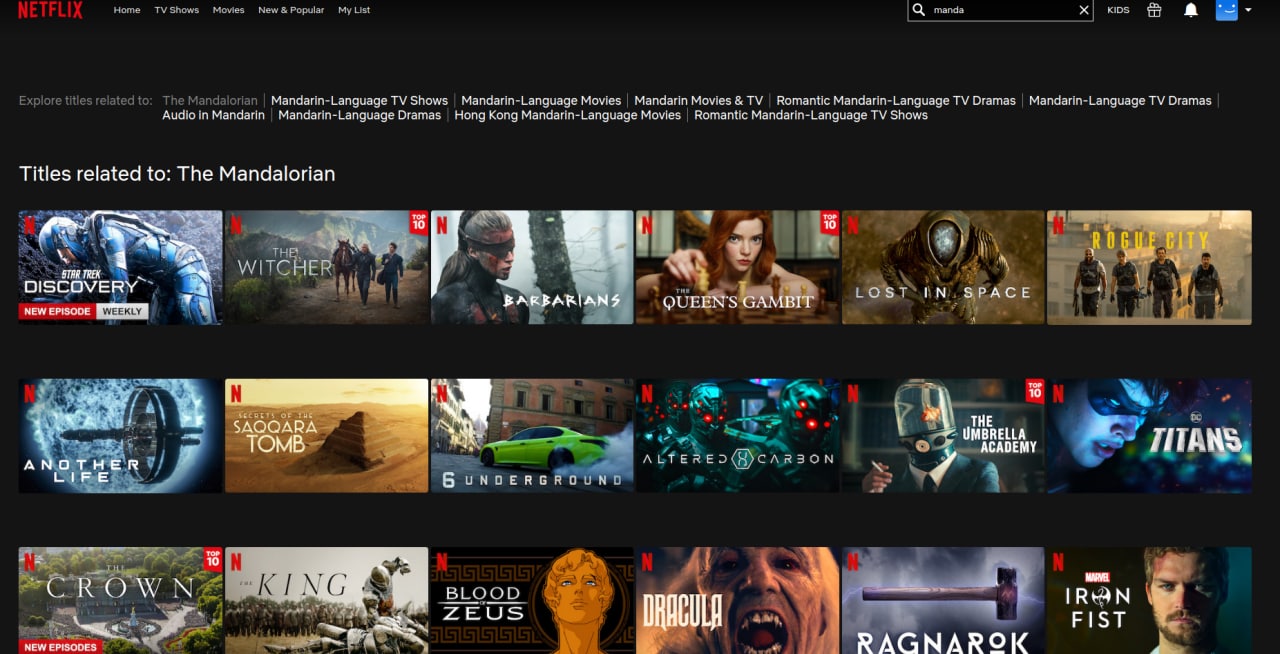Clear the search with the X icon
This screenshot has width=1280, height=654.
pyautogui.click(x=1084, y=10)
